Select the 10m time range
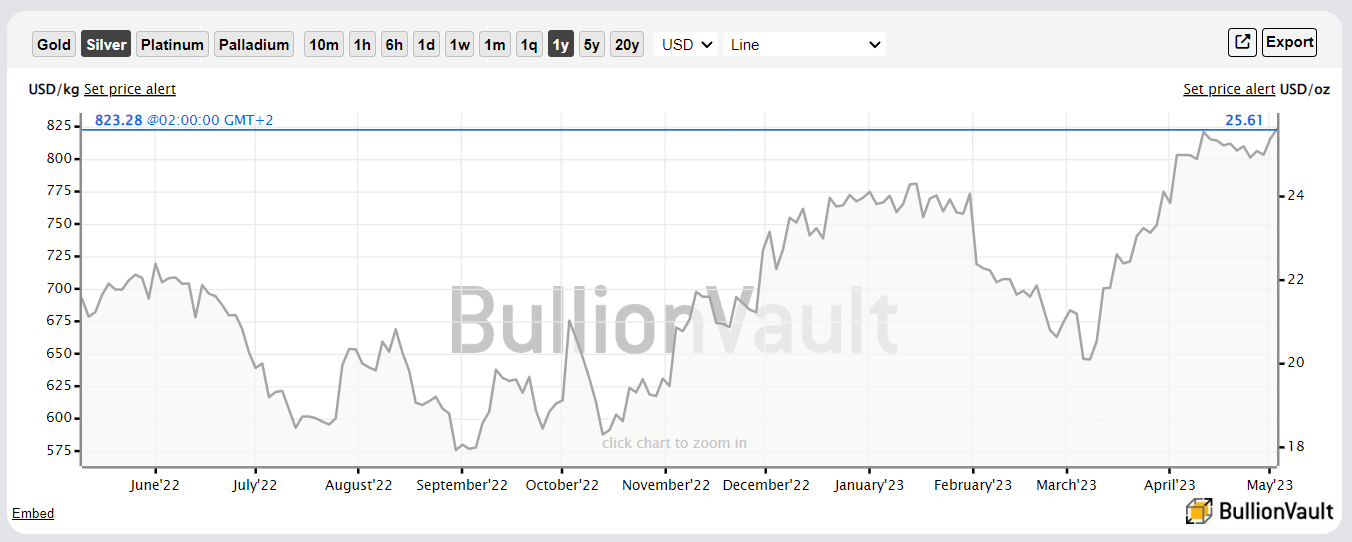Viewport: 1352px width, 542px height. (324, 44)
